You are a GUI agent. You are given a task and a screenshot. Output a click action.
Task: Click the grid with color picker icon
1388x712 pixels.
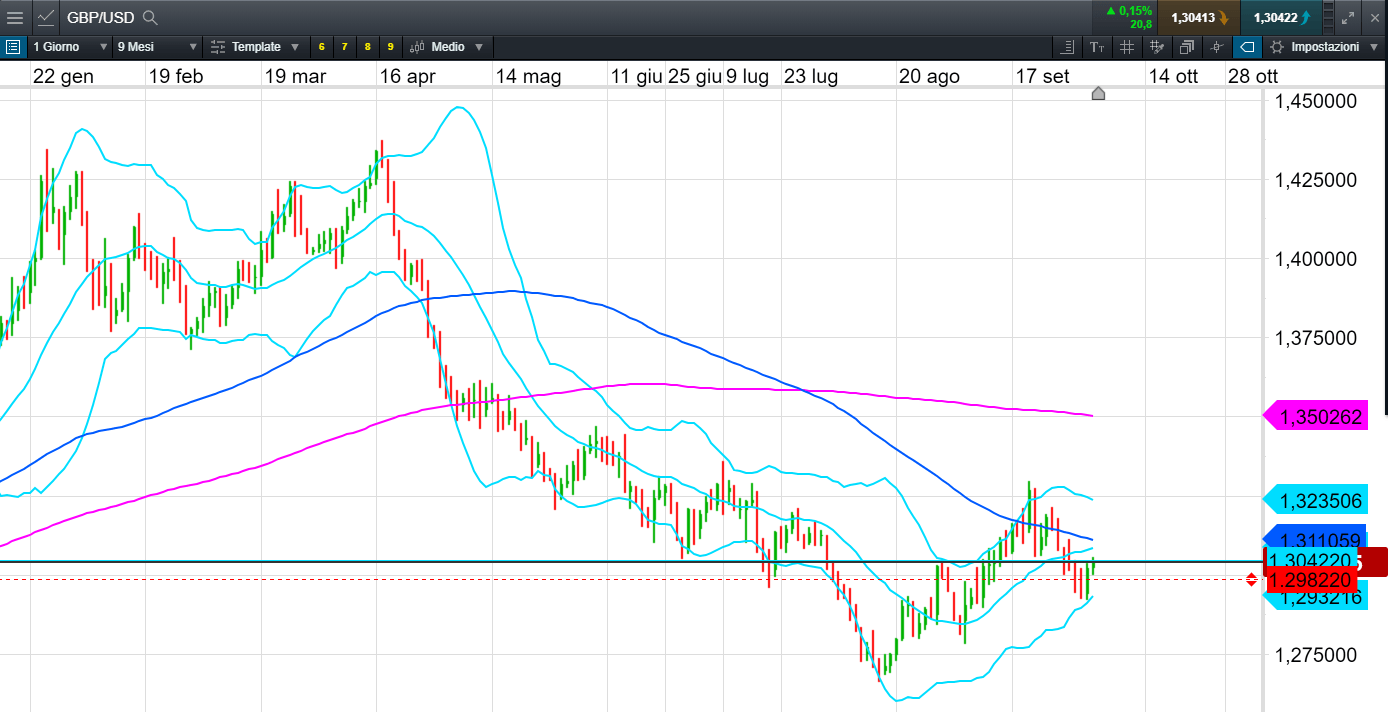1157,47
